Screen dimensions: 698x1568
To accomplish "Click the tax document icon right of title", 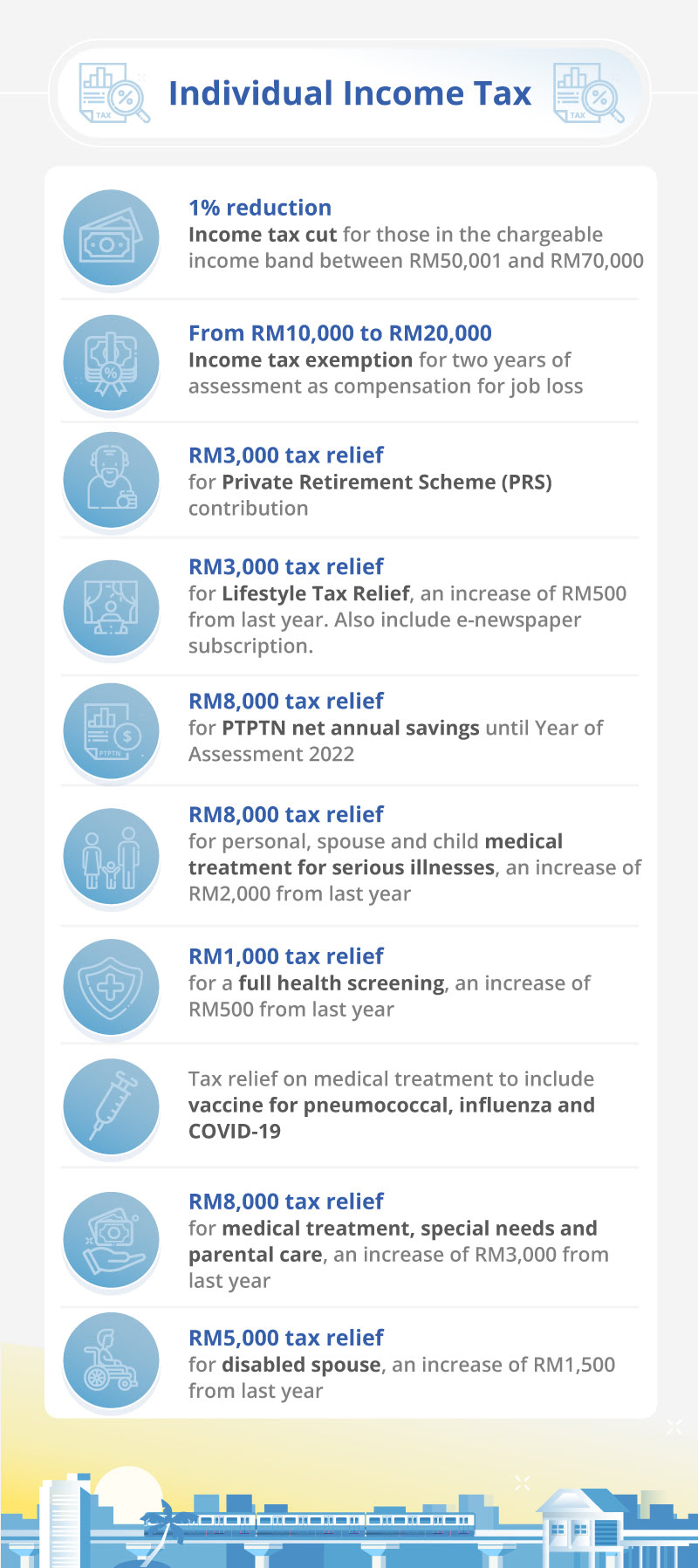I will pos(588,93).
